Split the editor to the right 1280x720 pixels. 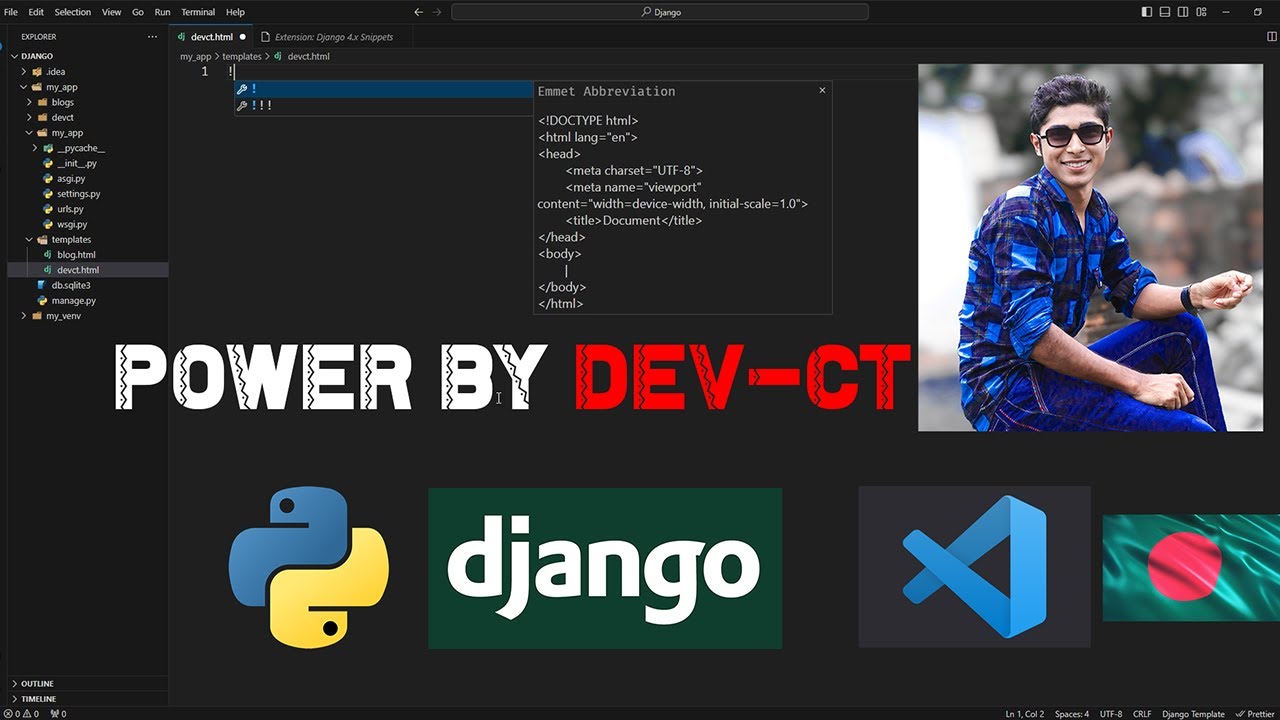tap(1271, 36)
